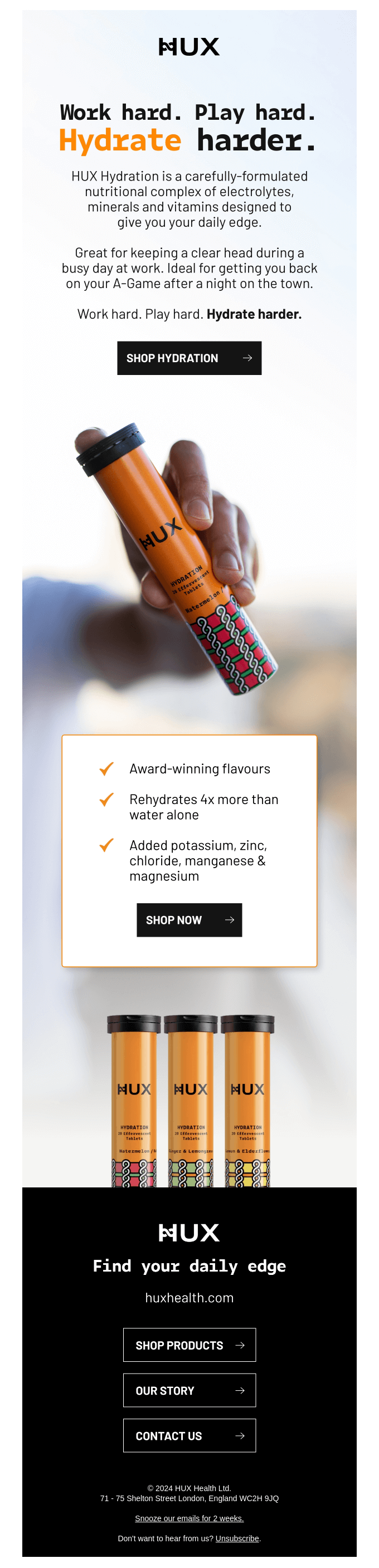Click the HUX logo at the top

[189, 46]
